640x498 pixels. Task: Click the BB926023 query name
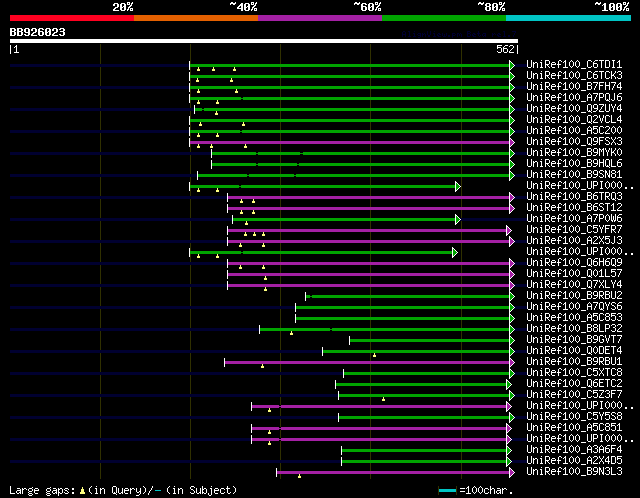click(38, 32)
